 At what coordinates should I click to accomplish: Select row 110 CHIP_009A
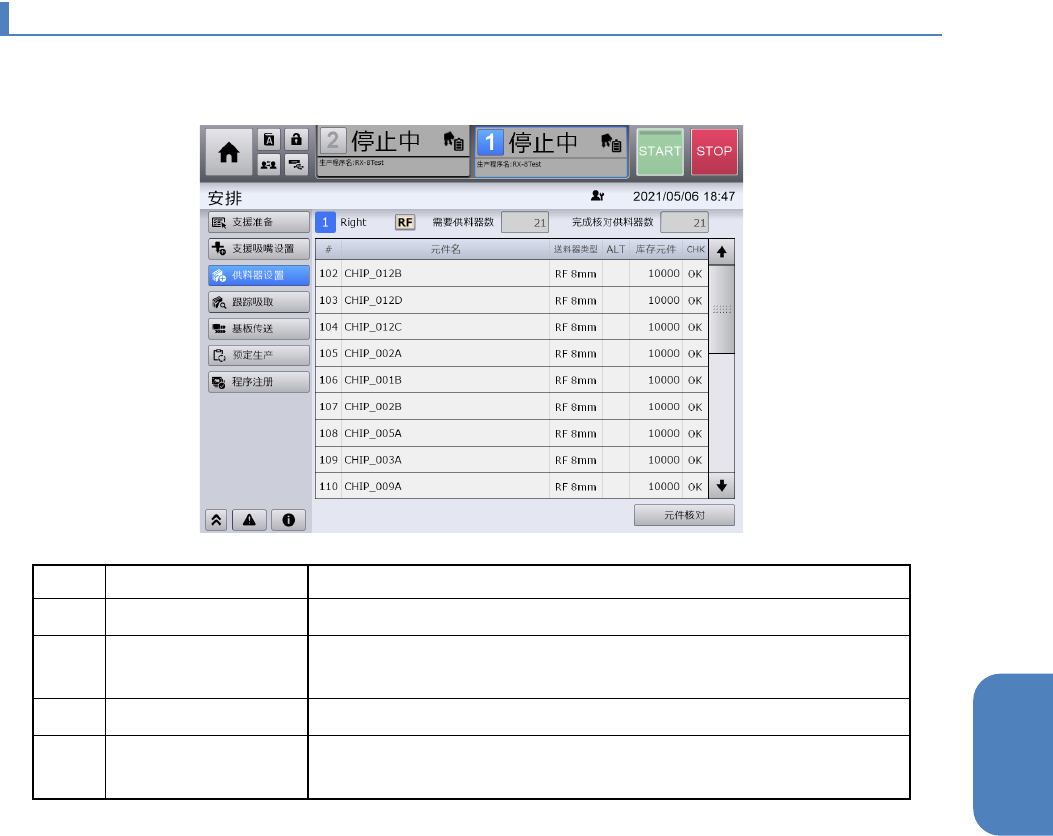(512, 486)
